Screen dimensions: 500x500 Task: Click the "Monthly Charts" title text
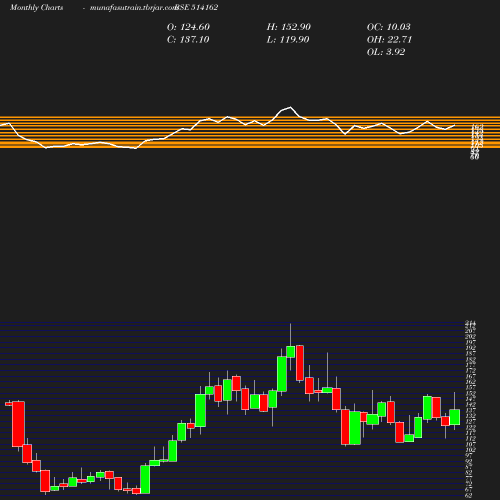[x=37, y=7]
